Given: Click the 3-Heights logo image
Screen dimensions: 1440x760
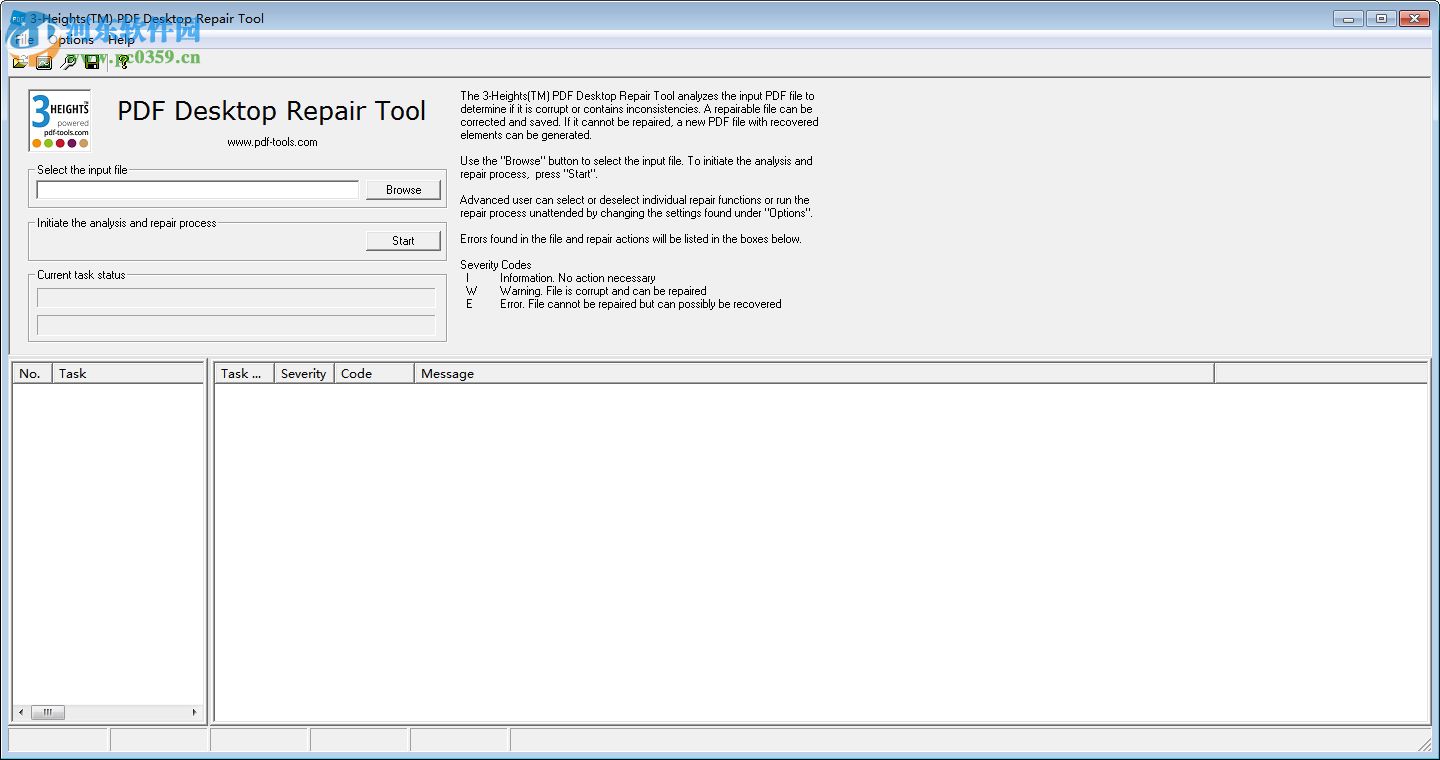Looking at the screenshot, I should click(x=60, y=120).
